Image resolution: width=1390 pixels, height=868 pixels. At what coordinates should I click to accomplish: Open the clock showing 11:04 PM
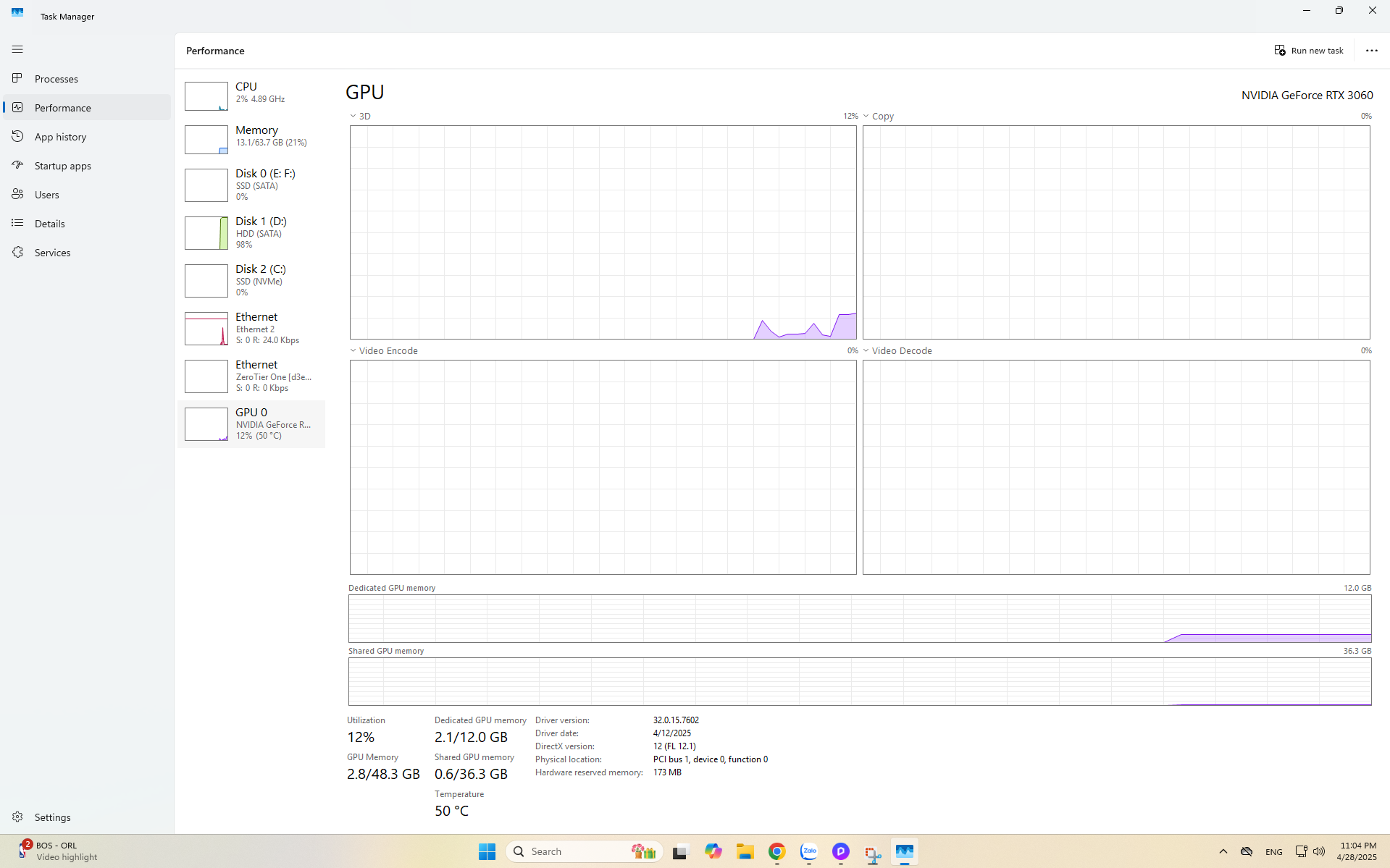click(1357, 851)
